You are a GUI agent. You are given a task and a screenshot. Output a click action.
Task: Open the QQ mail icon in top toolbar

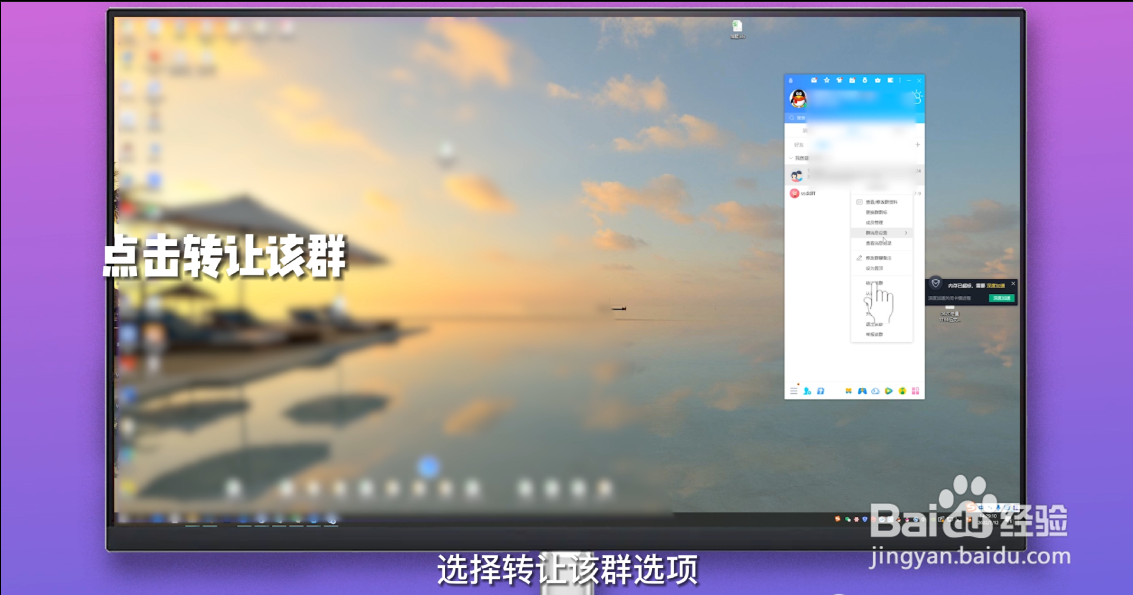tap(815, 81)
